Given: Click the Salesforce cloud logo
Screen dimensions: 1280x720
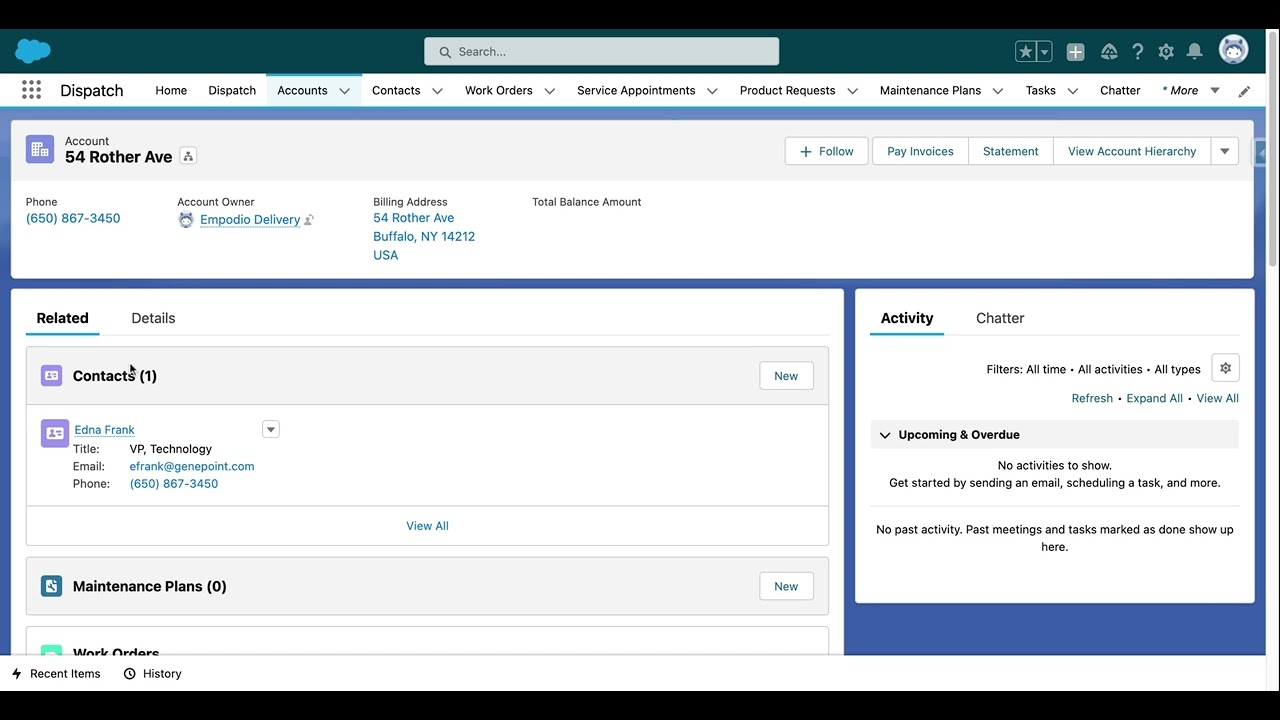Looking at the screenshot, I should pos(33,51).
